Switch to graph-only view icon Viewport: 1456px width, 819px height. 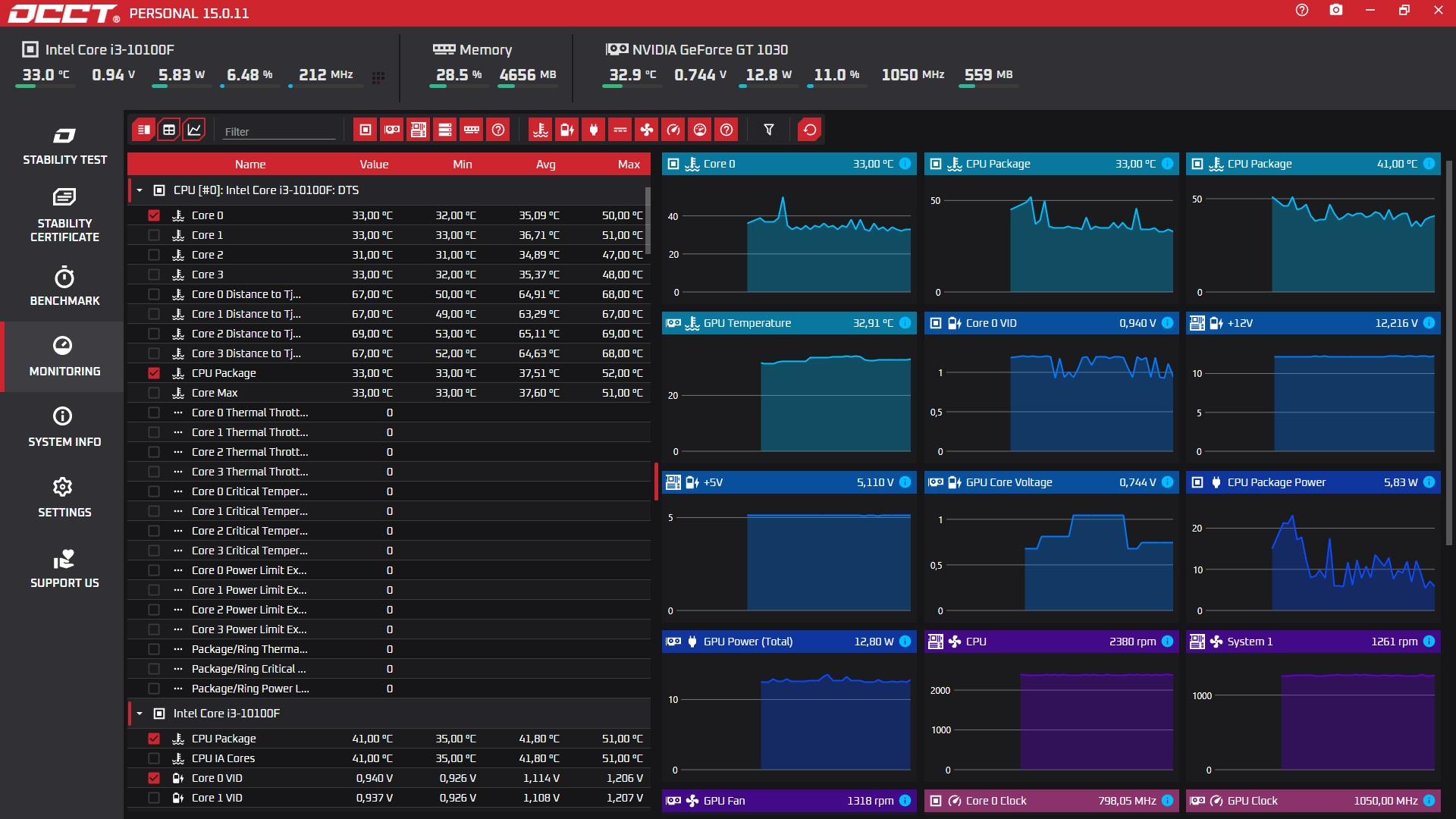[x=195, y=130]
